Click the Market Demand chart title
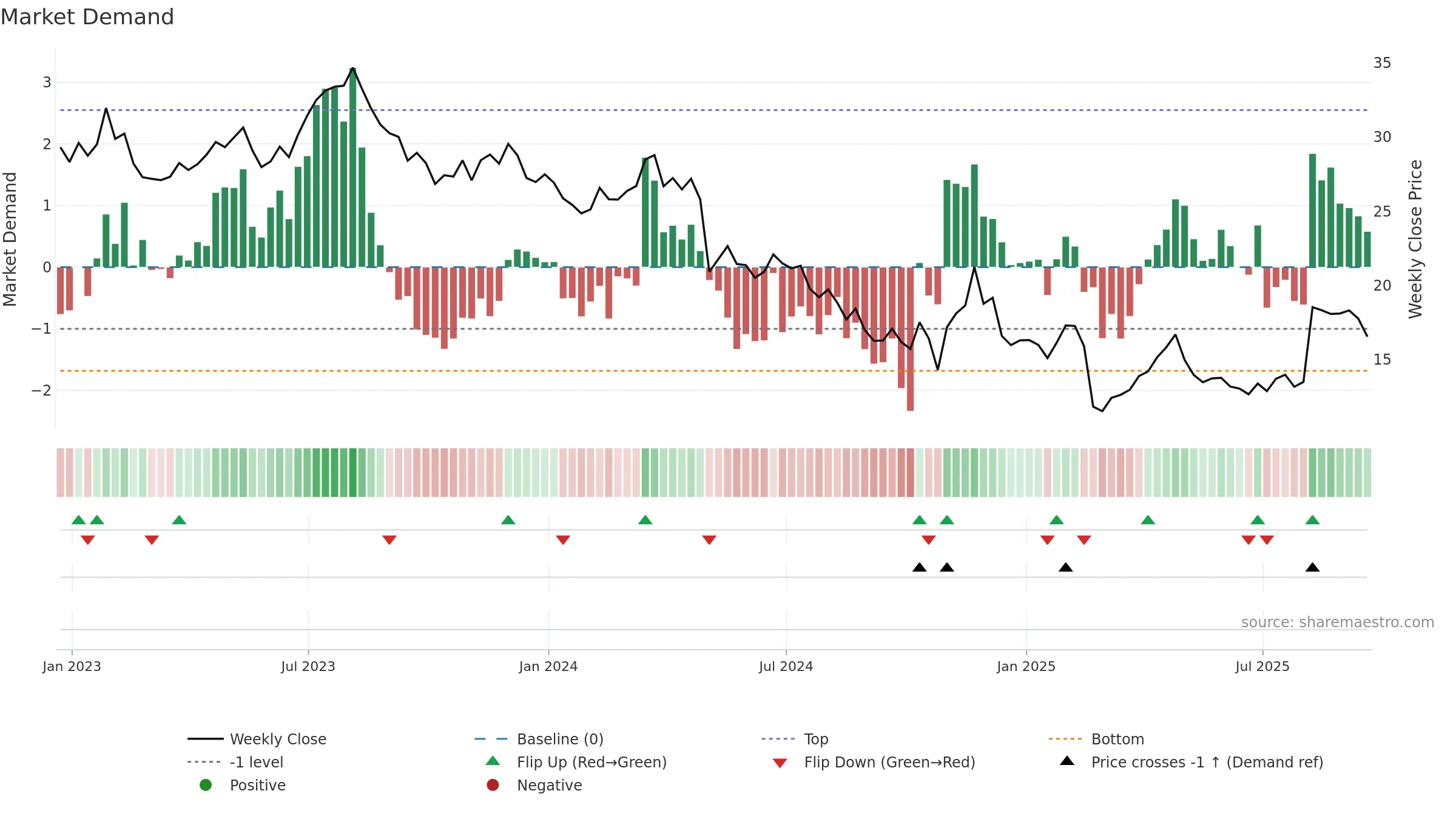This screenshot has height=819, width=1456. (x=87, y=17)
